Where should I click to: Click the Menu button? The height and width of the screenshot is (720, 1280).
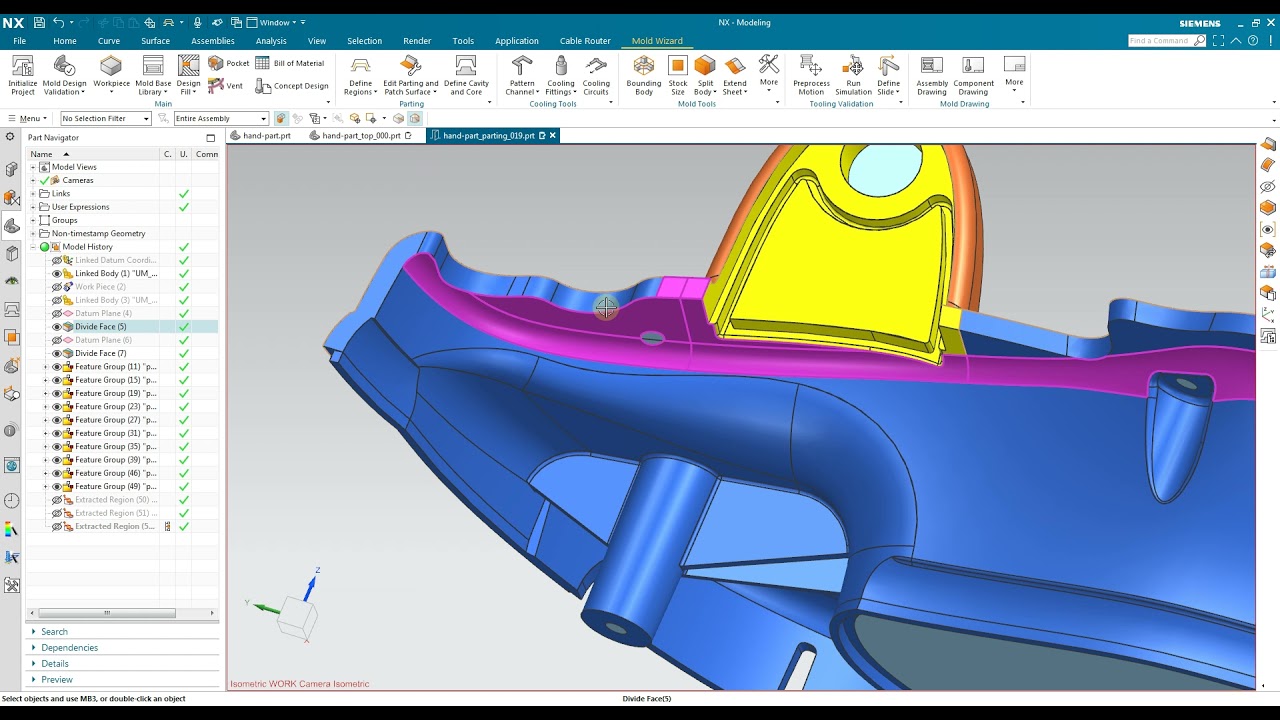(26, 118)
